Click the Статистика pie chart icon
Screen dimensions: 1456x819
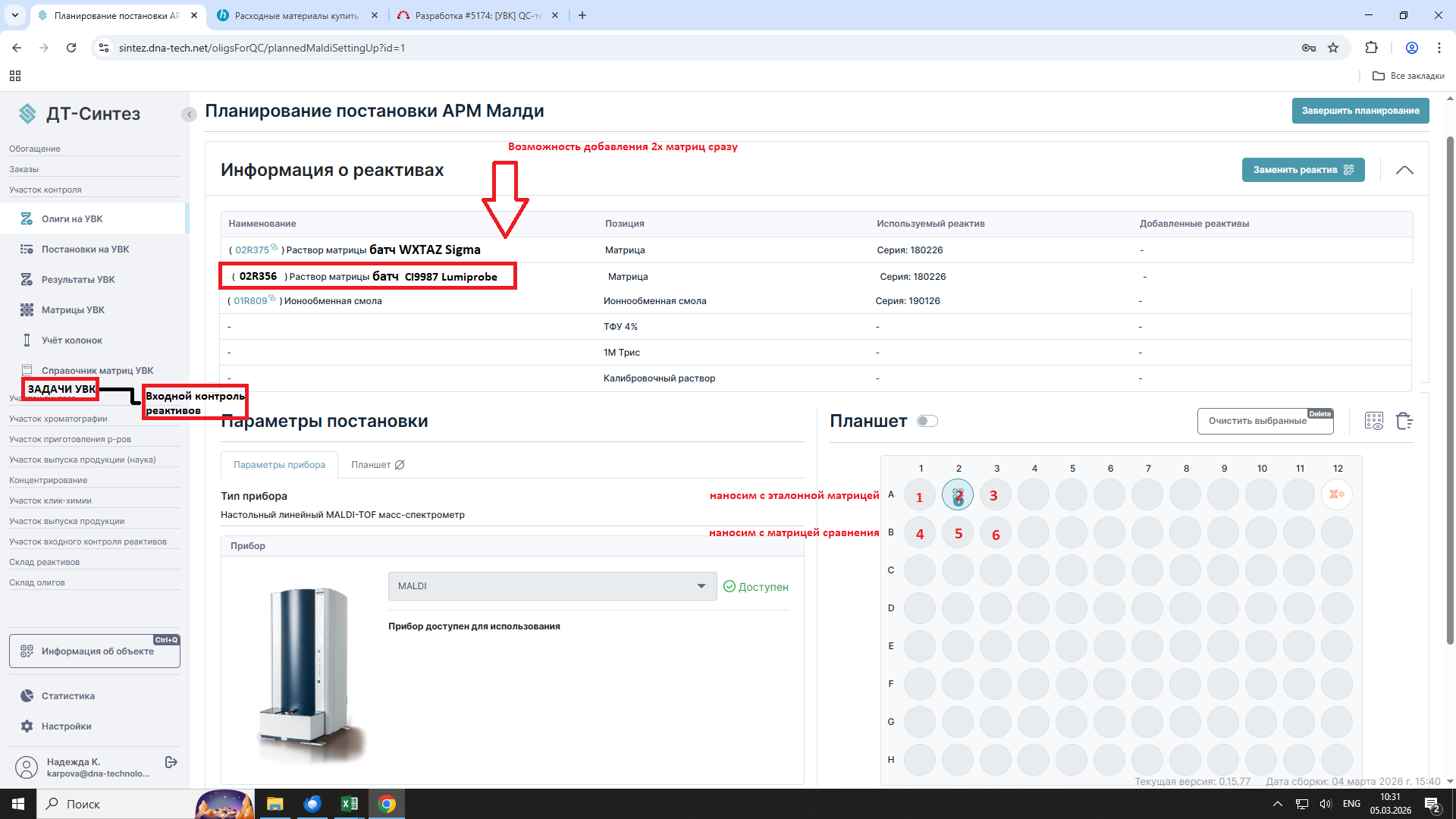point(27,696)
